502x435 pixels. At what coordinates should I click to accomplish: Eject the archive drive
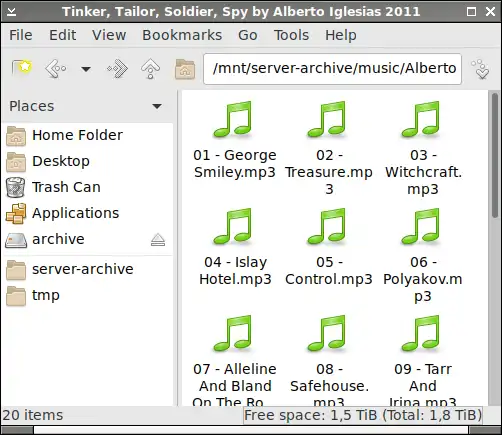tap(158, 240)
